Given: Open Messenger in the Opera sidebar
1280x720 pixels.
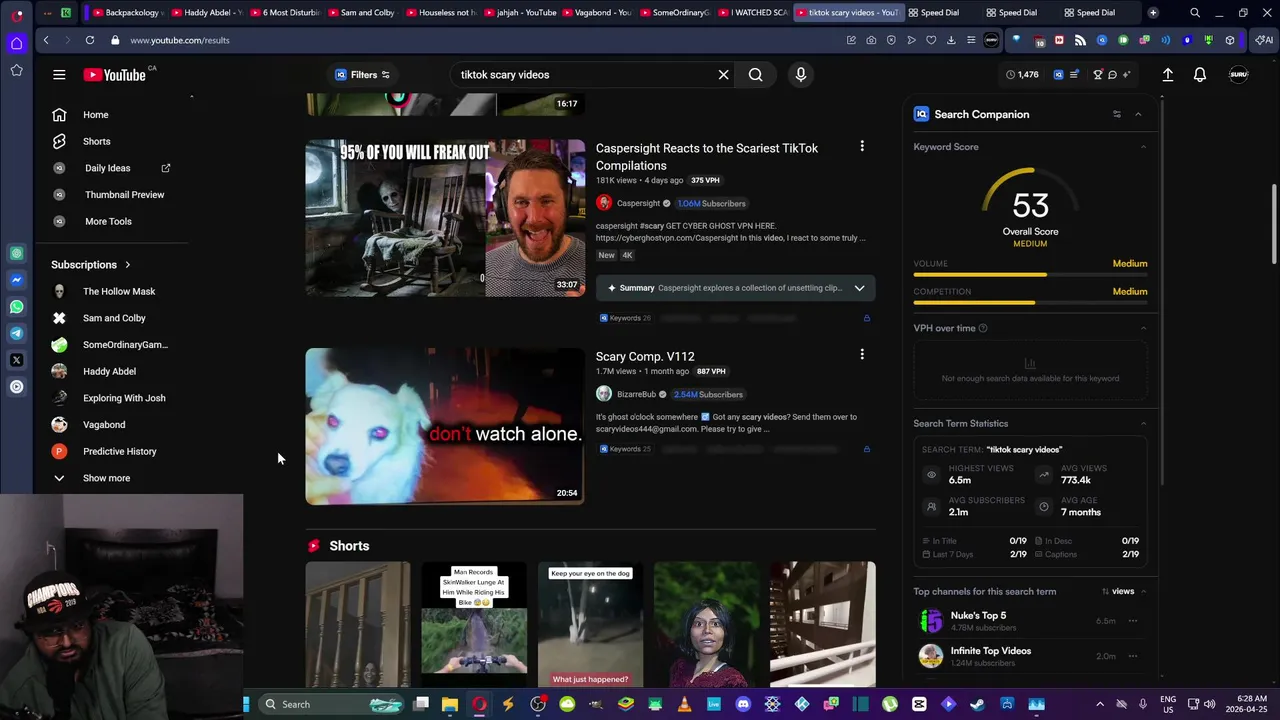Looking at the screenshot, I should click(x=16, y=280).
